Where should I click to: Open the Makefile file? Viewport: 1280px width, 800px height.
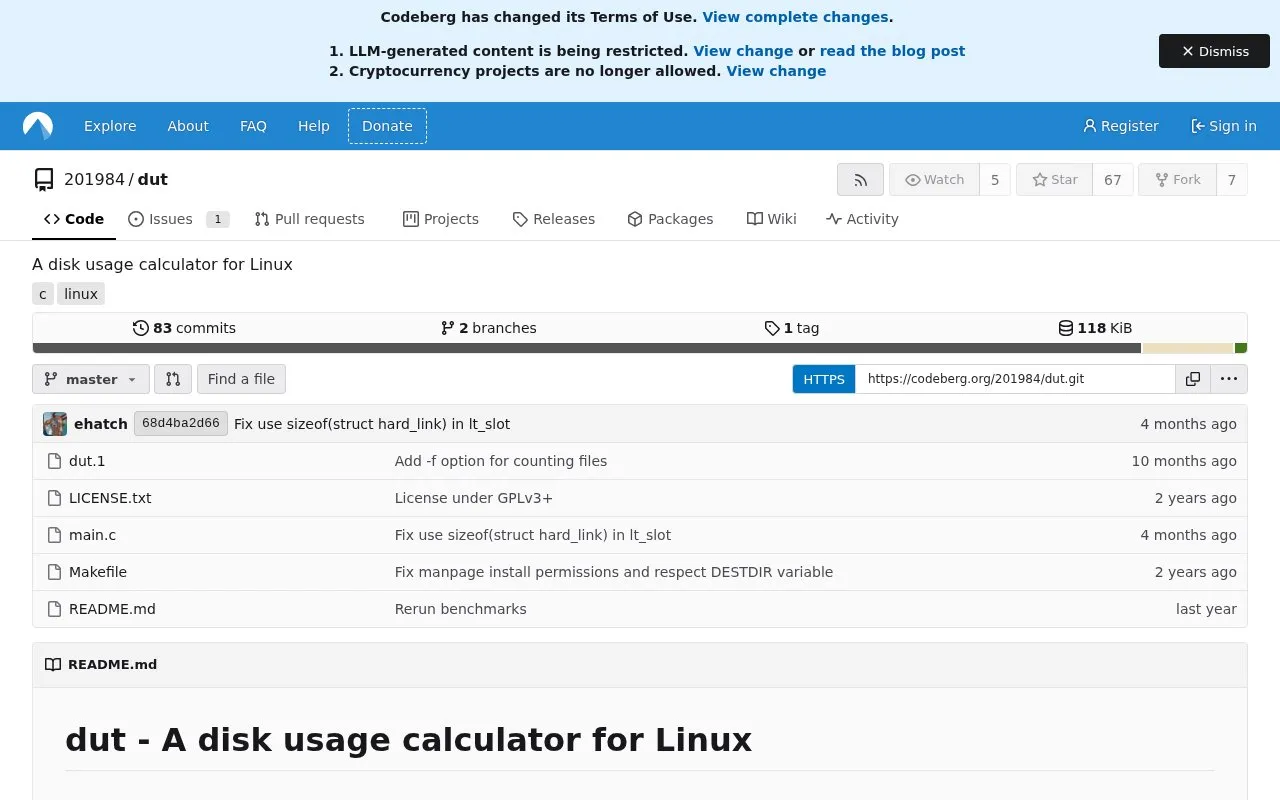click(x=98, y=572)
